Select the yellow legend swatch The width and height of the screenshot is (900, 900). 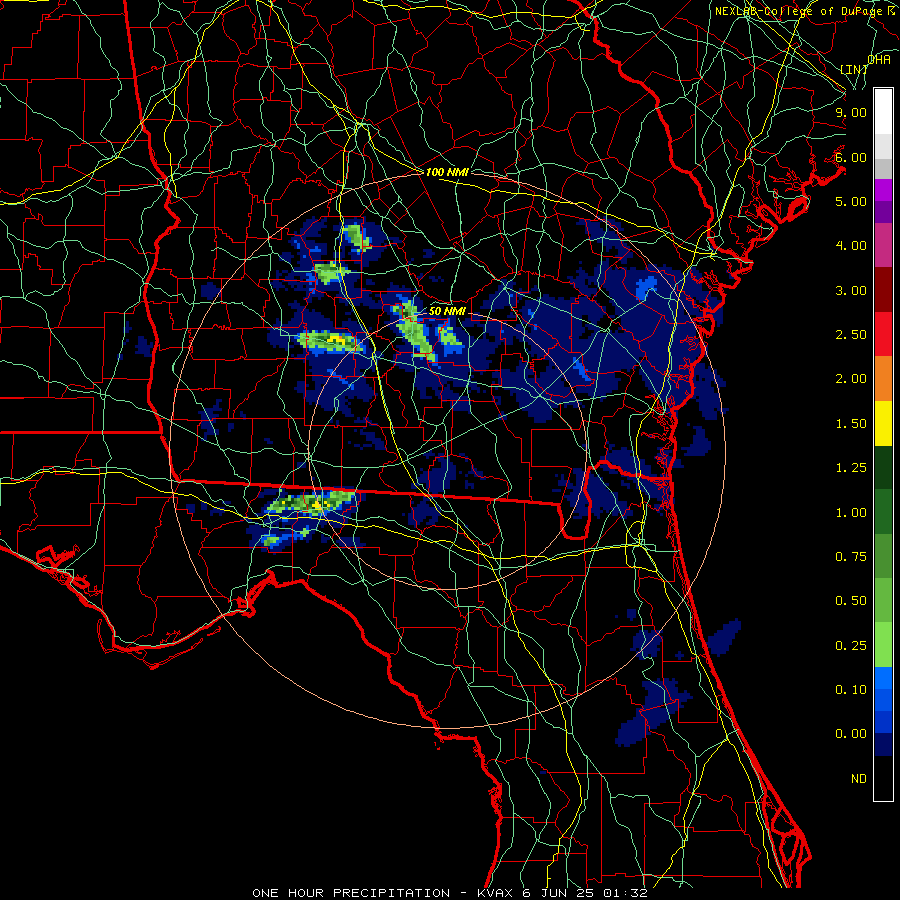coord(883,423)
